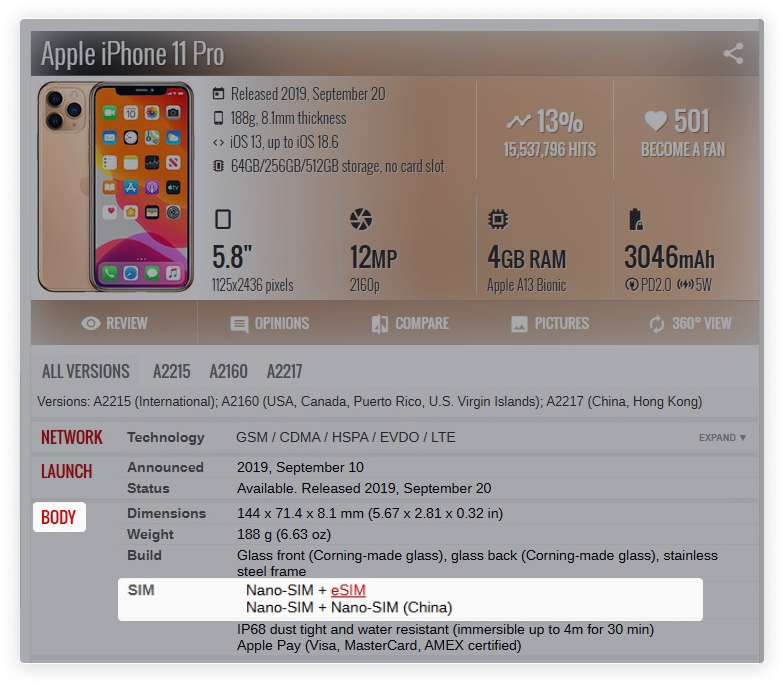Select the ALL VERSIONS tab

click(x=86, y=372)
